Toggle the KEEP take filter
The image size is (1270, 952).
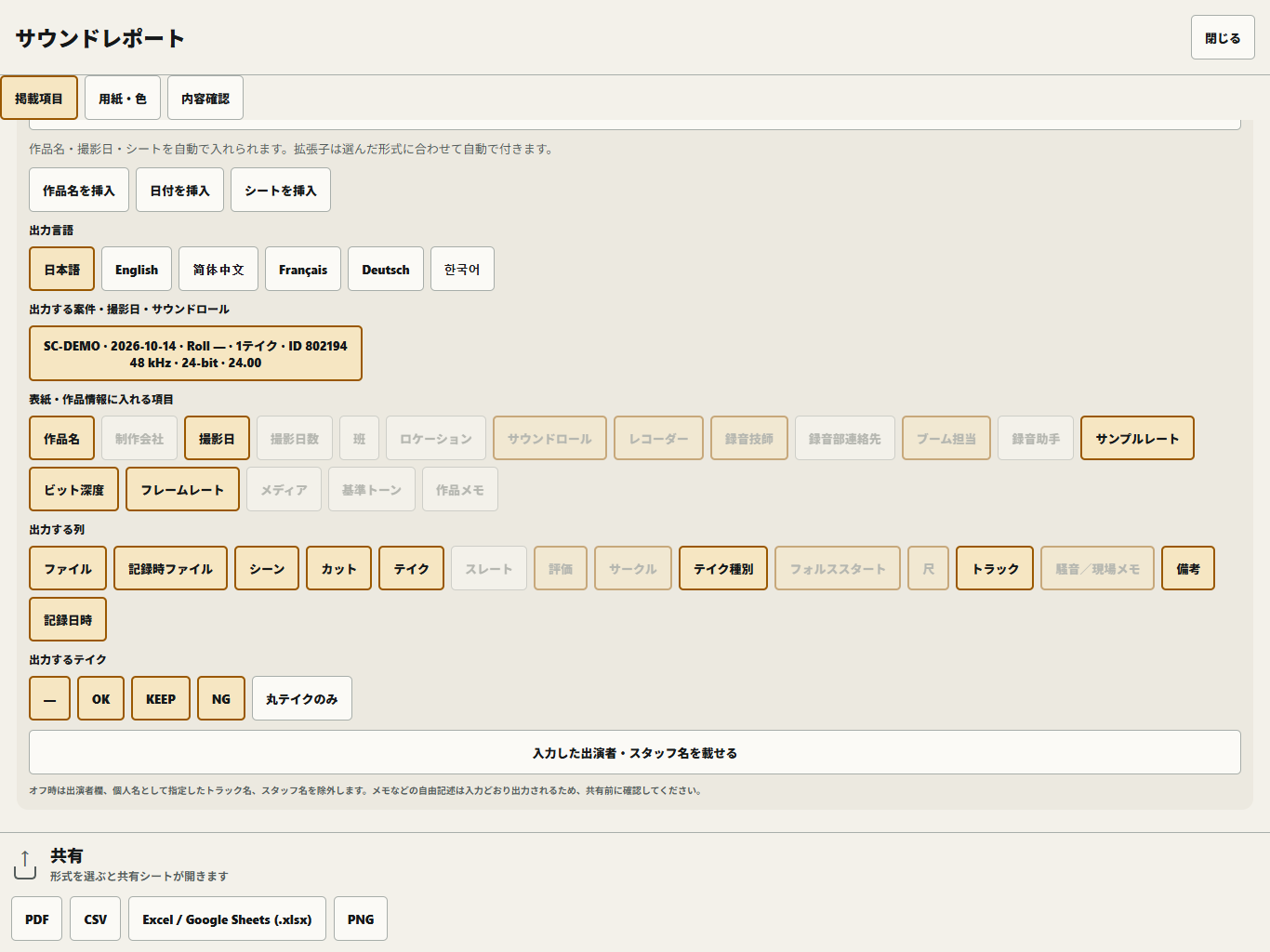(161, 698)
